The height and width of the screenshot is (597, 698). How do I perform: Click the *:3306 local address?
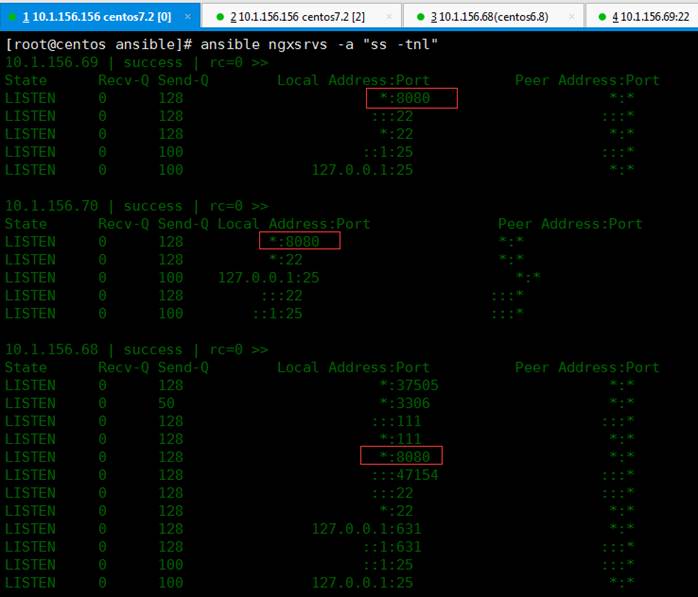[405, 403]
